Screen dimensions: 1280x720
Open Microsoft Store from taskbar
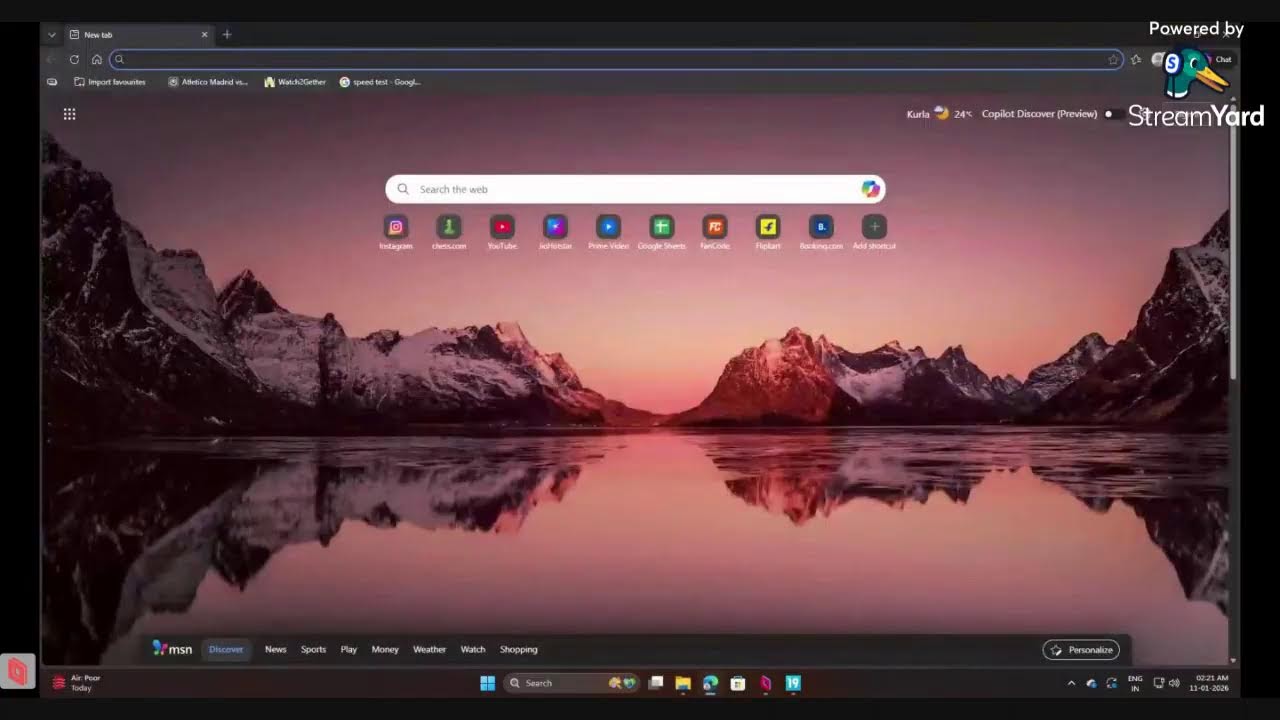pos(738,683)
